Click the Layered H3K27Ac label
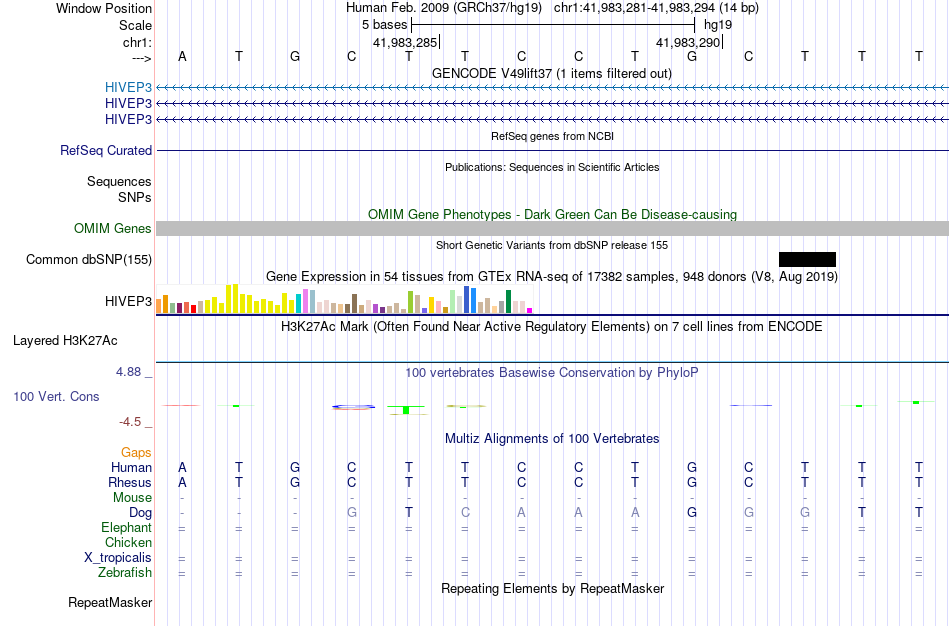 [65, 341]
